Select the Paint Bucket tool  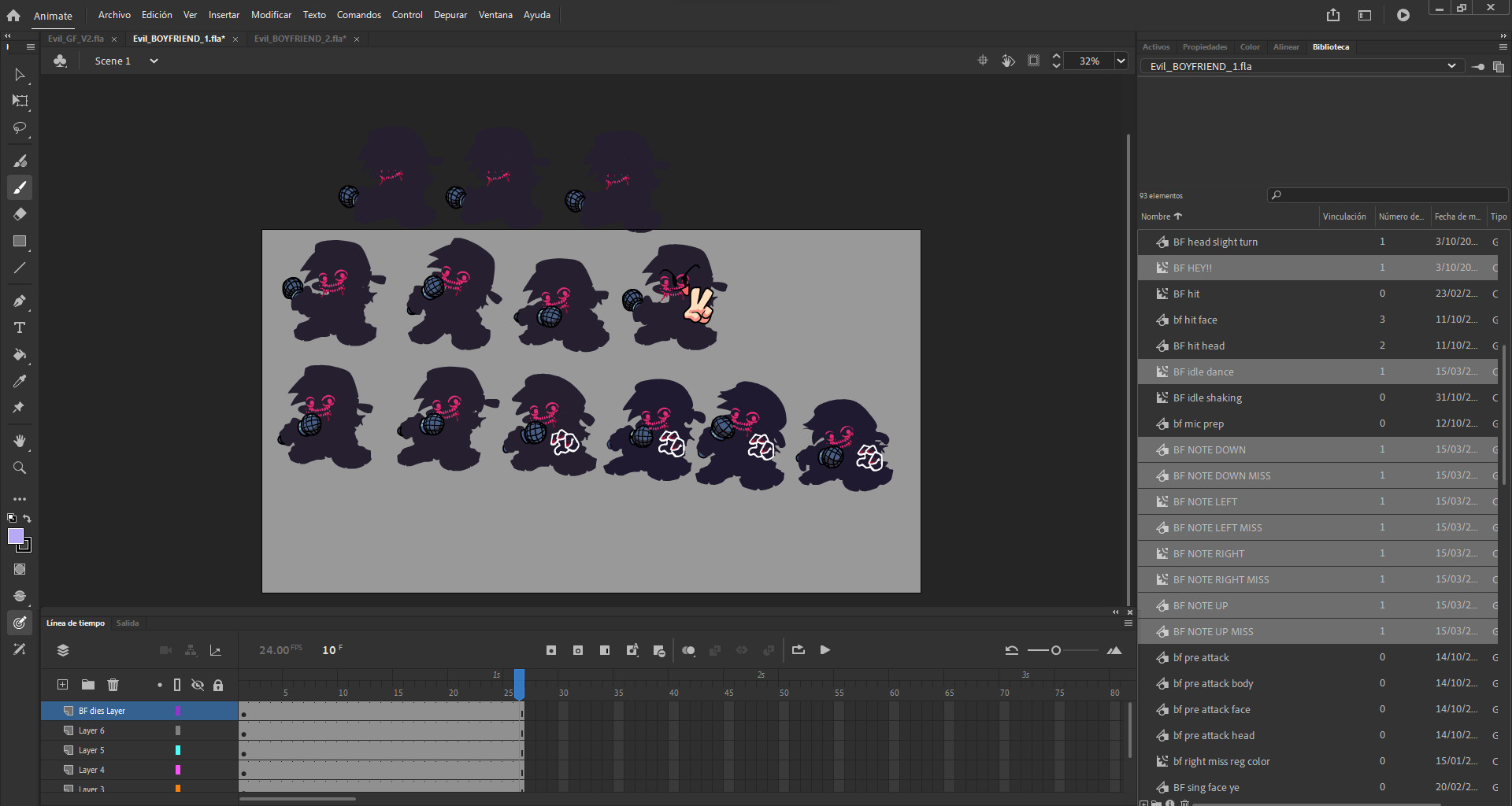[x=20, y=356]
